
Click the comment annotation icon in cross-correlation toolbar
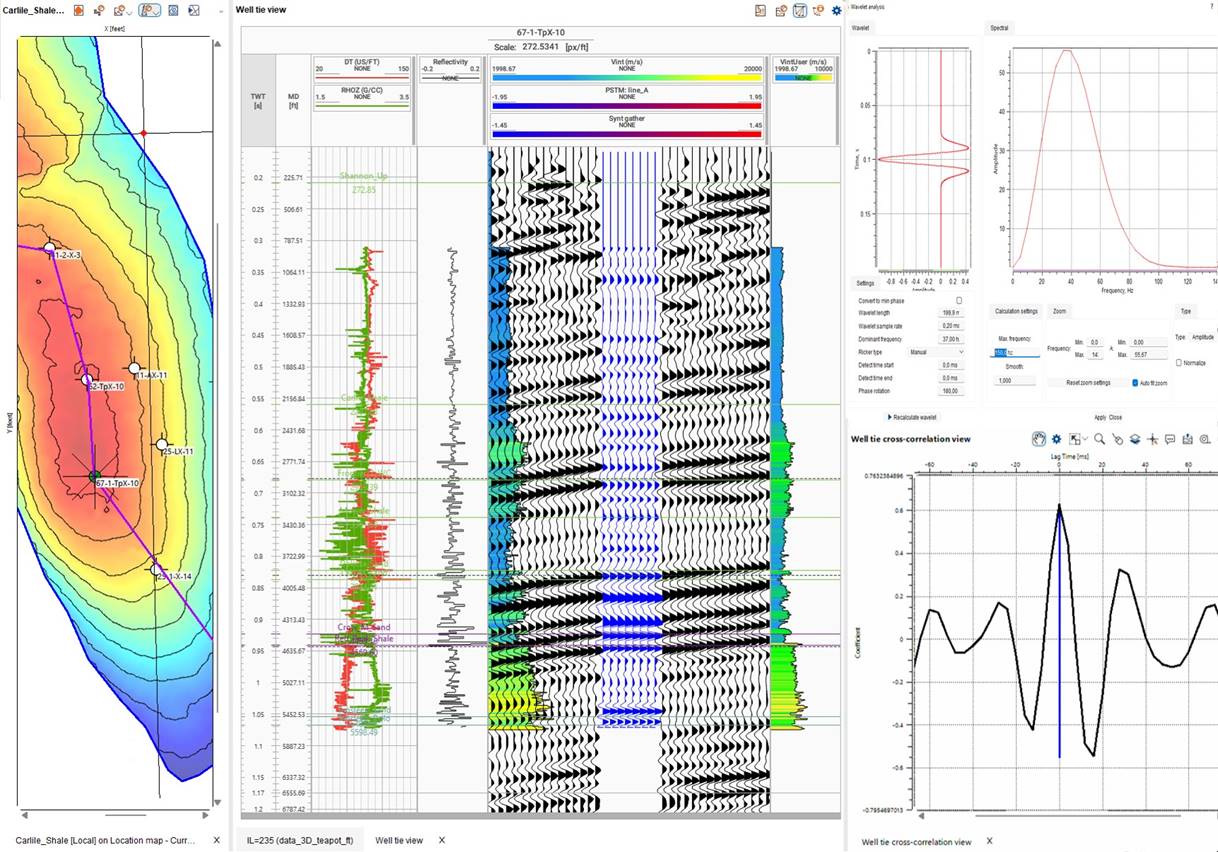coord(1170,439)
